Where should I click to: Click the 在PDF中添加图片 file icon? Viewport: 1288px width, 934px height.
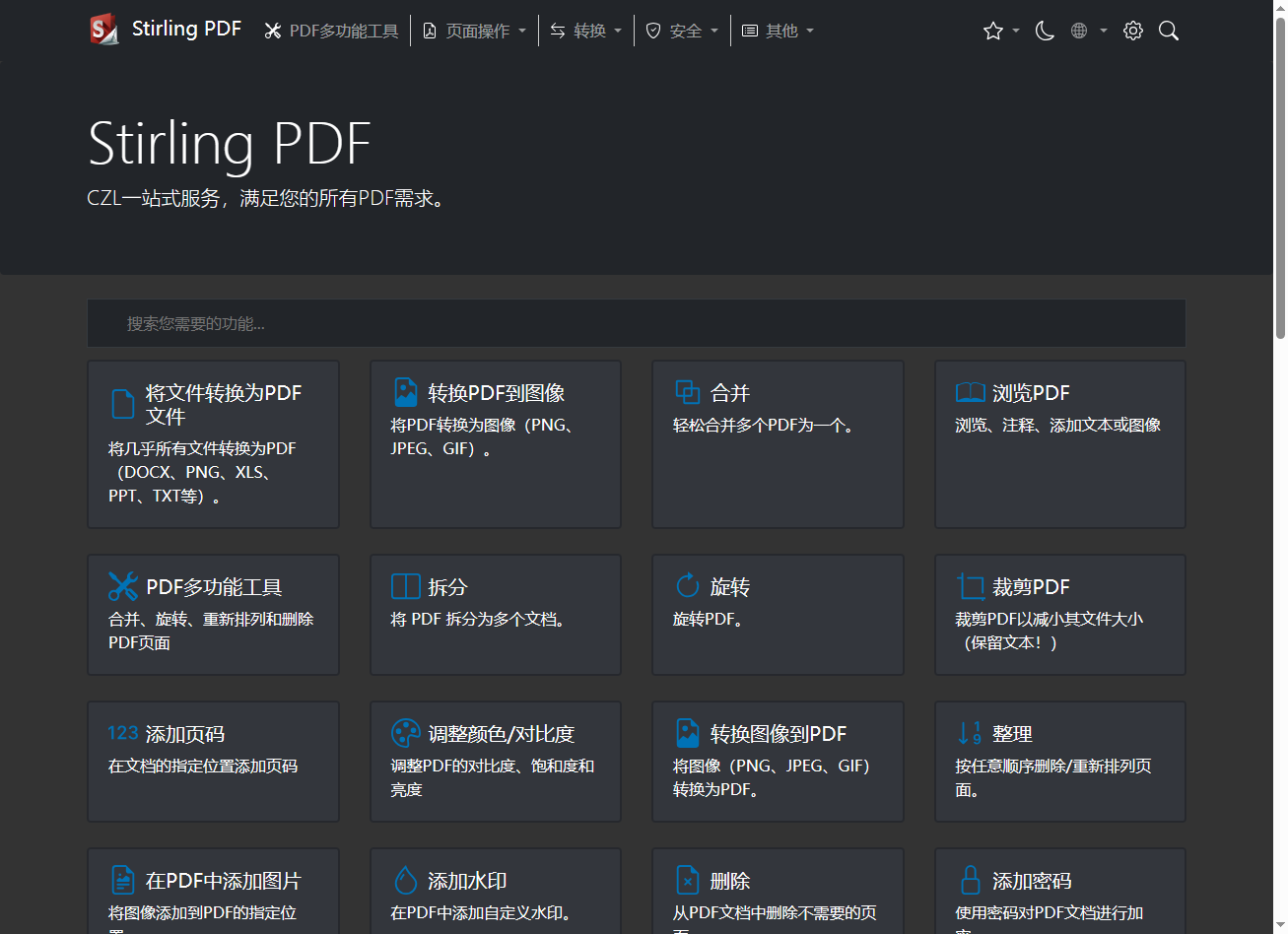123,880
